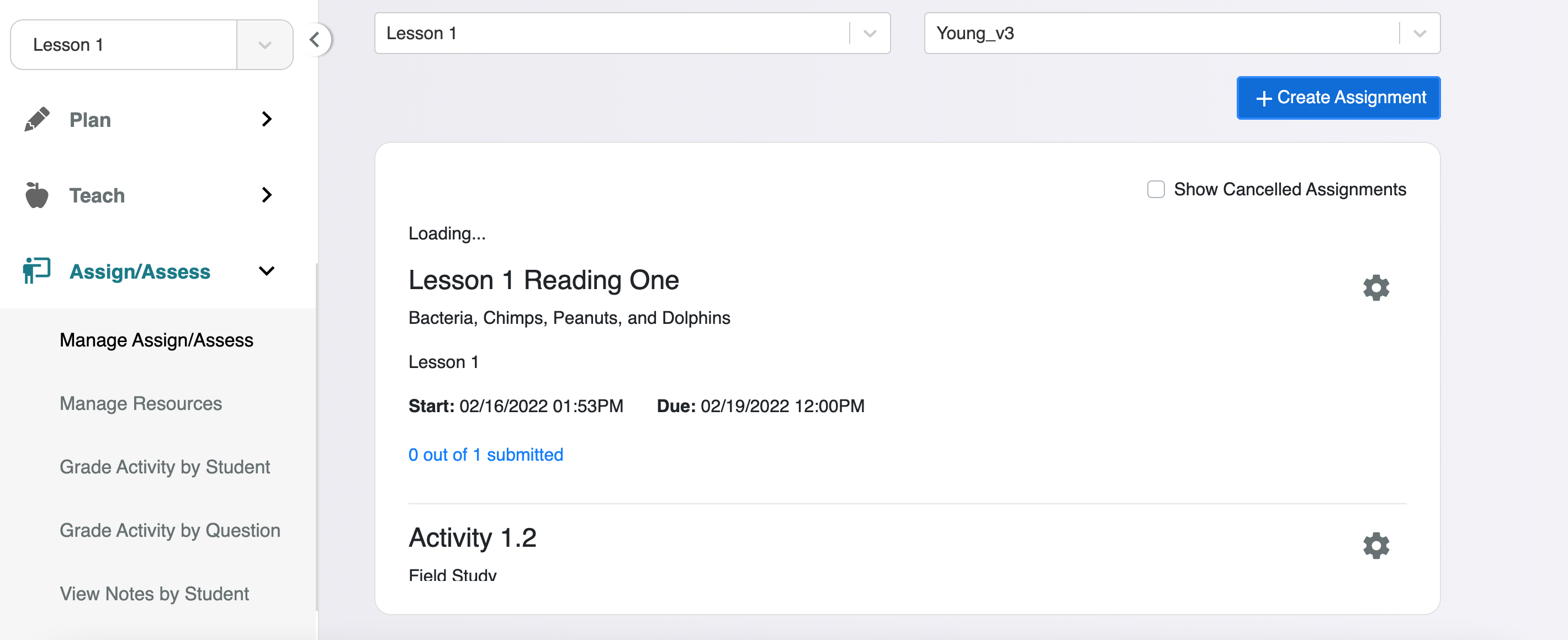Collapse the sidebar with the arrow icon
Image resolution: width=1568 pixels, height=640 pixels.
click(315, 40)
